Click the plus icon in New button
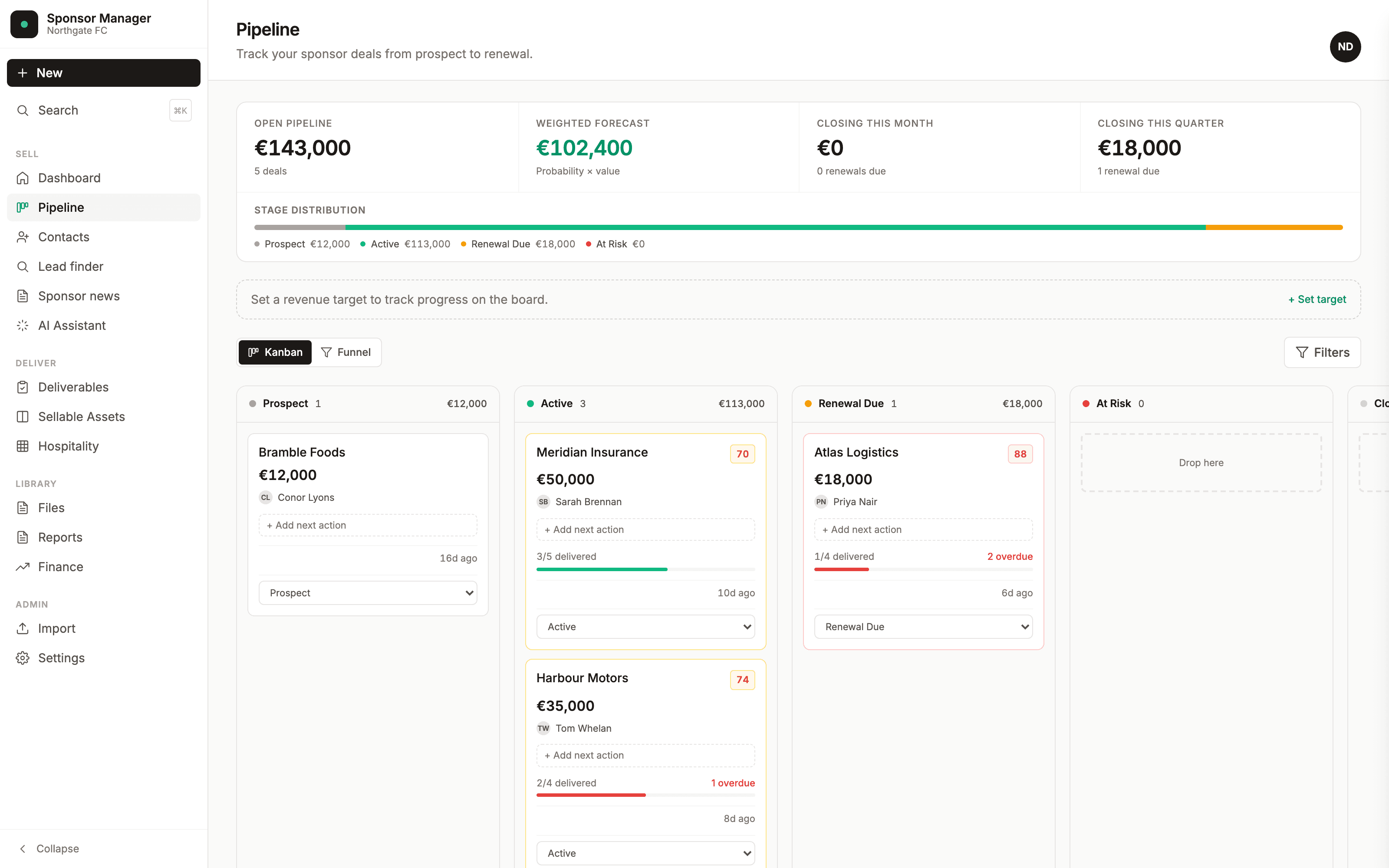Screen dimensions: 1389x868 23,73
